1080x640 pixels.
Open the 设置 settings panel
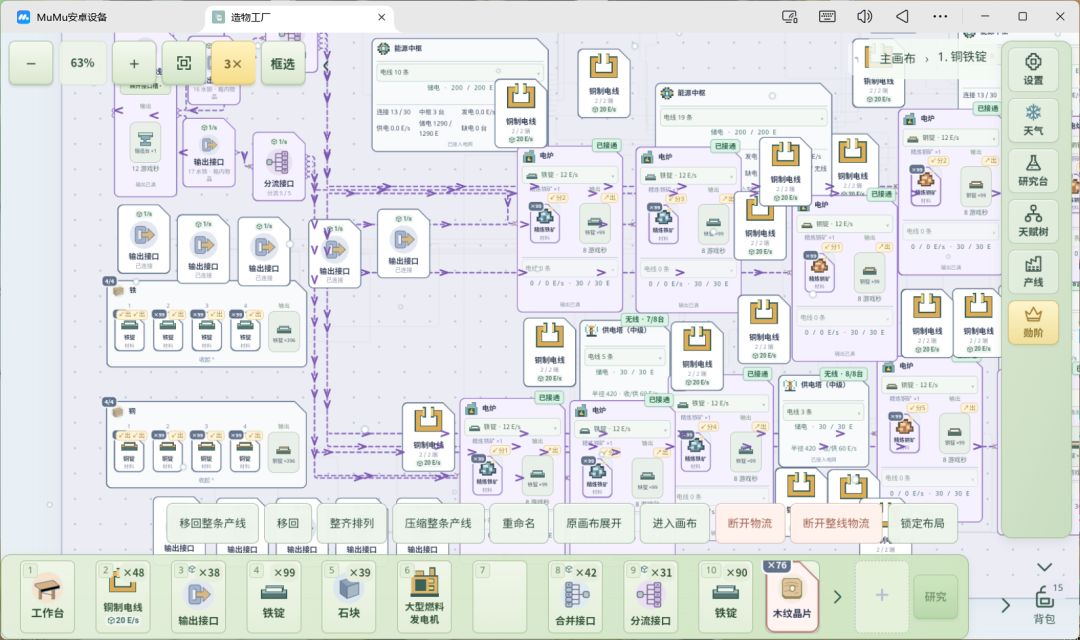[1032, 69]
